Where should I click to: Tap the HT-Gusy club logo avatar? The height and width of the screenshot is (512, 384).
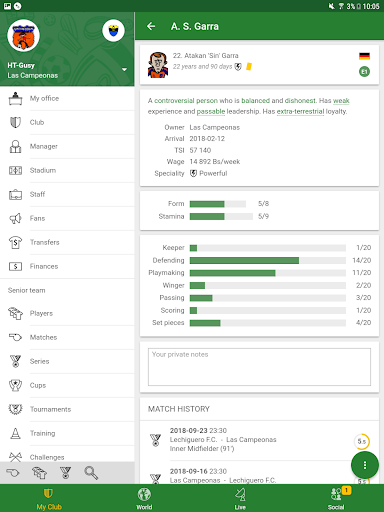(23, 35)
